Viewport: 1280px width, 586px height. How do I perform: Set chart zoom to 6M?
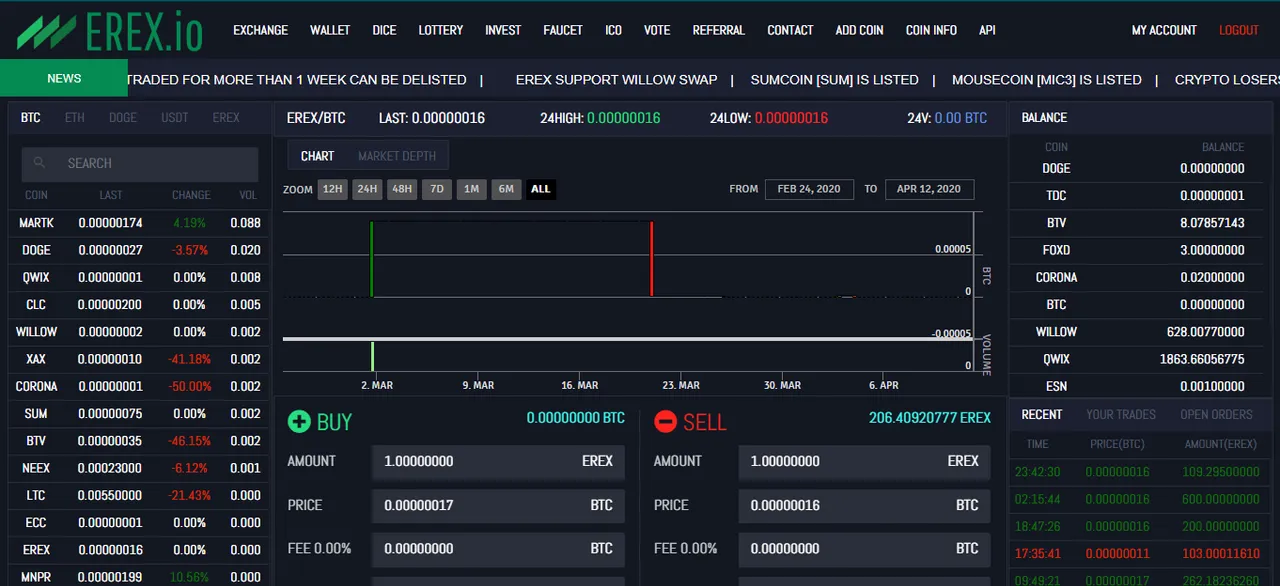coord(506,189)
